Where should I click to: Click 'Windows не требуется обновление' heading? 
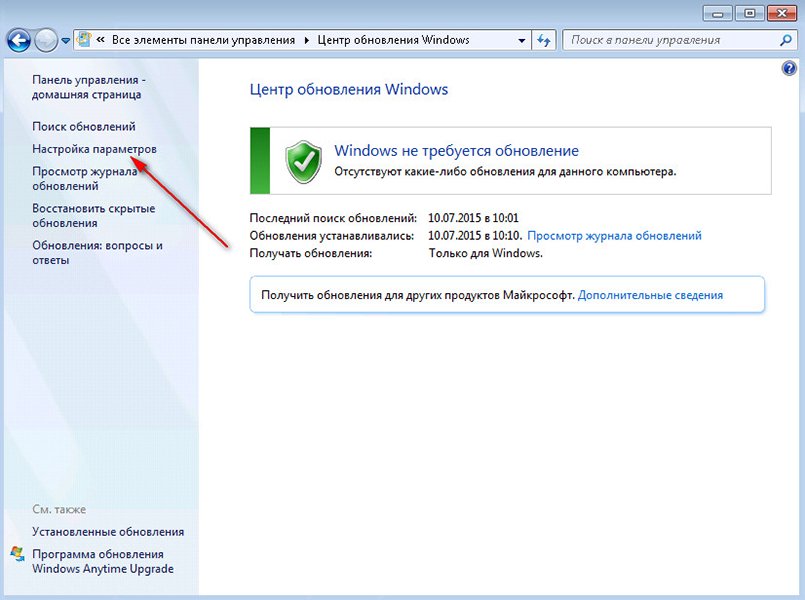[456, 150]
